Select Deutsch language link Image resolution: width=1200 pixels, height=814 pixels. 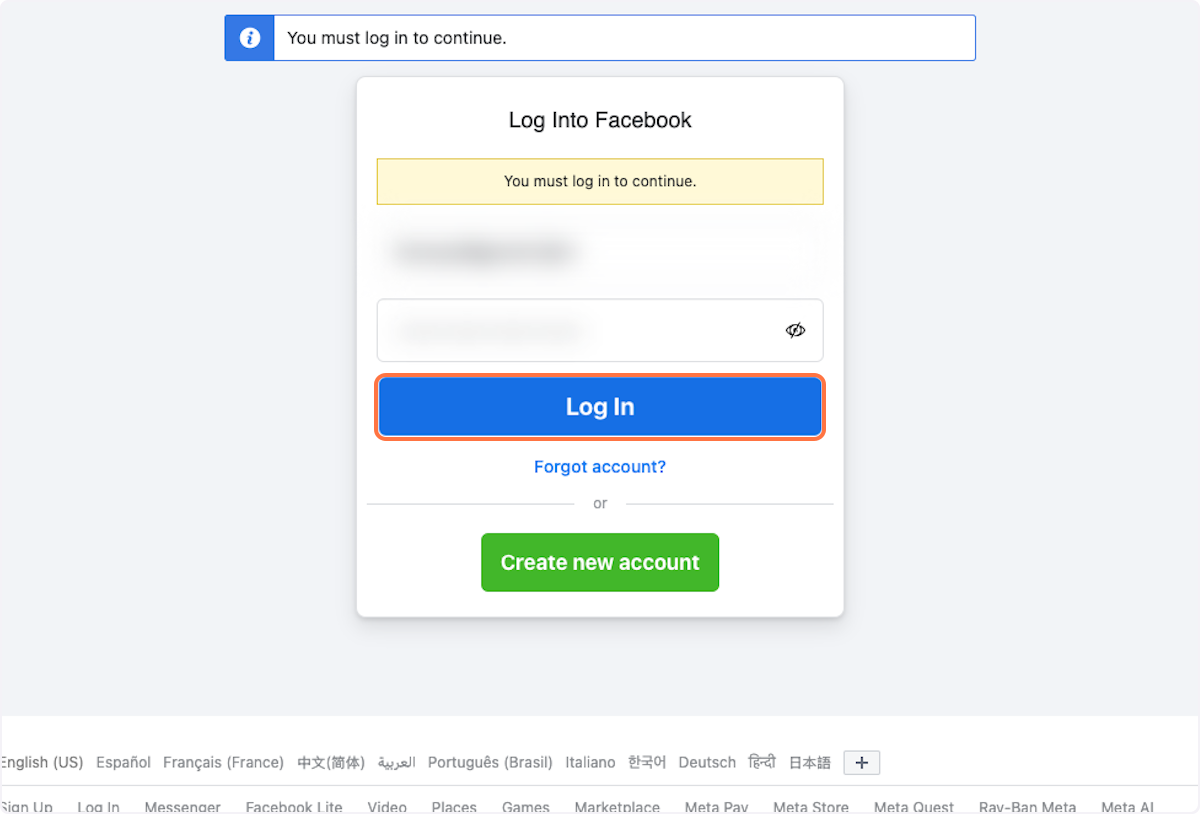pos(707,762)
